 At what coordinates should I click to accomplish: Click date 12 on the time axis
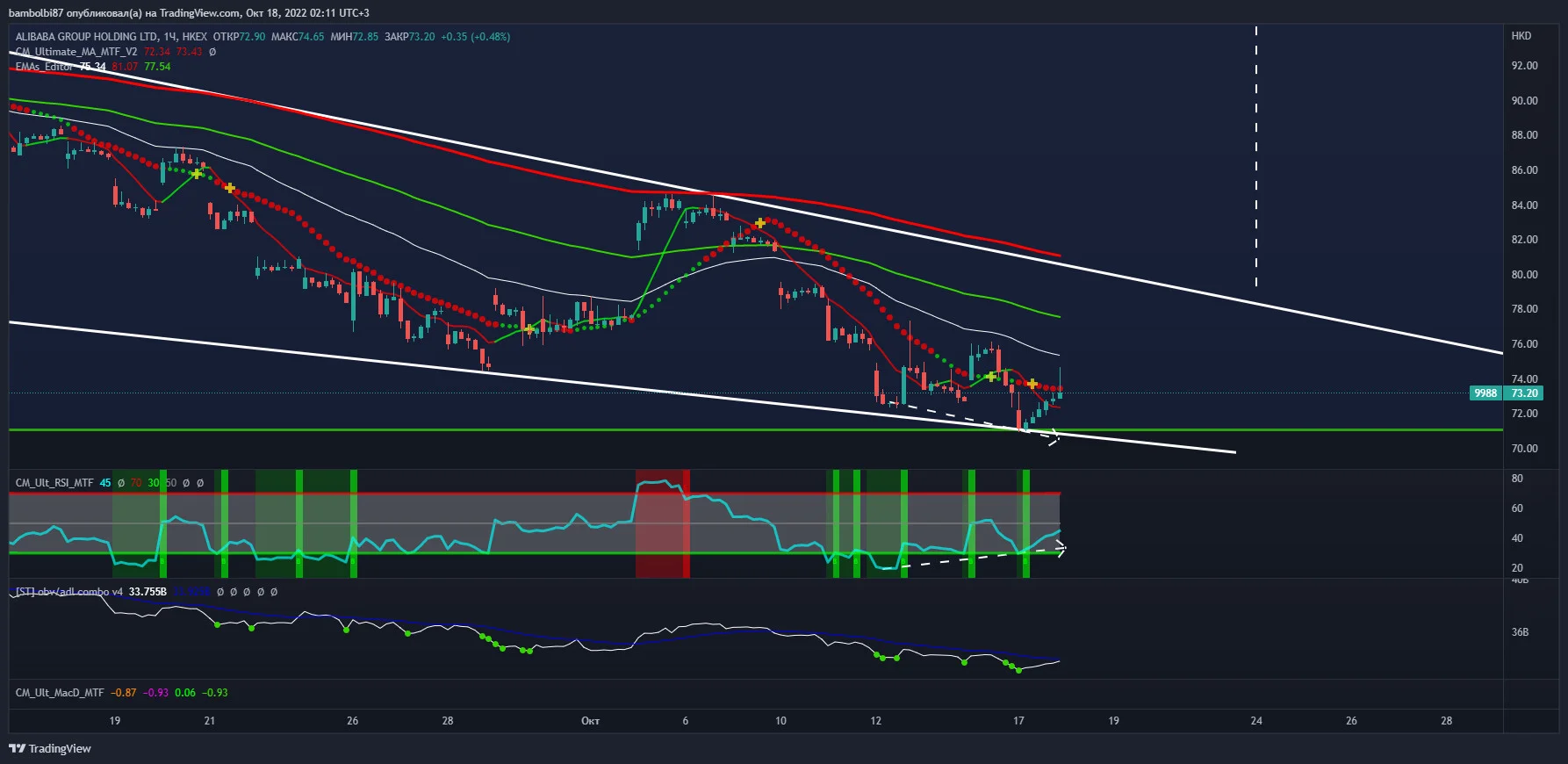pyautogui.click(x=875, y=721)
